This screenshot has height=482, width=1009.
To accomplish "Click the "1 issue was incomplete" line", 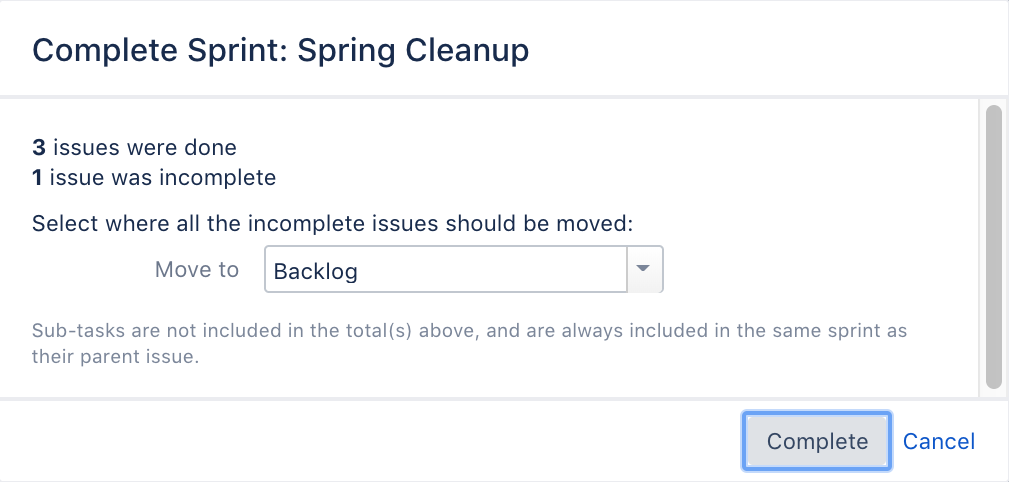I will click(x=154, y=178).
